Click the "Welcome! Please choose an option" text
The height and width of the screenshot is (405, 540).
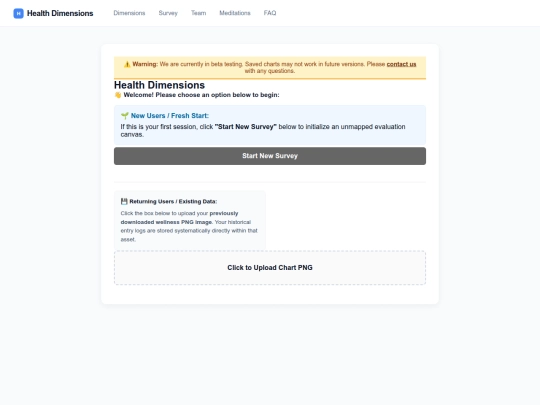(201, 95)
